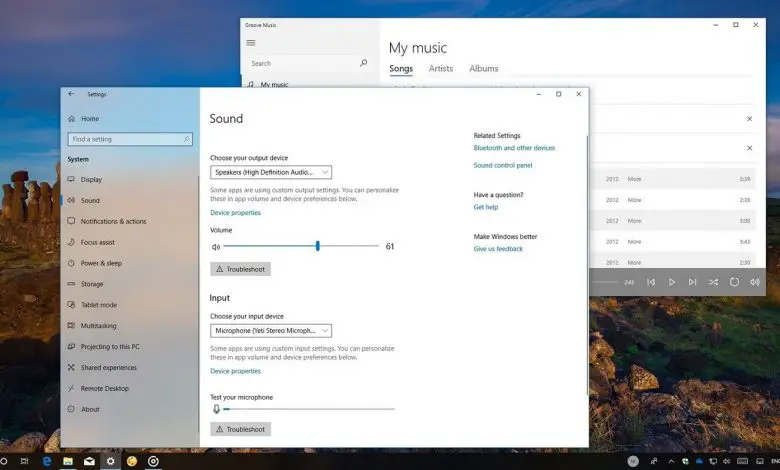
Task: Open the People icon in system tray
Action: coord(654,462)
